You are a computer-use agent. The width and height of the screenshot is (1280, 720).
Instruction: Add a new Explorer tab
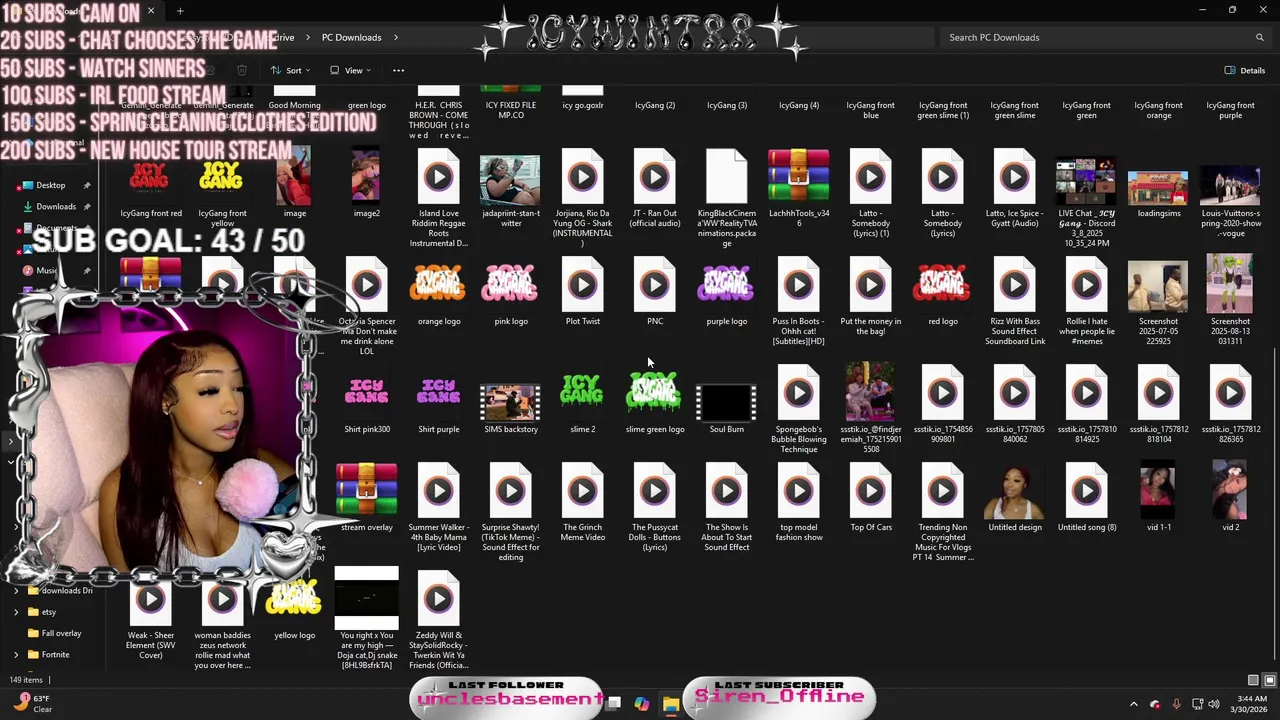point(180,11)
